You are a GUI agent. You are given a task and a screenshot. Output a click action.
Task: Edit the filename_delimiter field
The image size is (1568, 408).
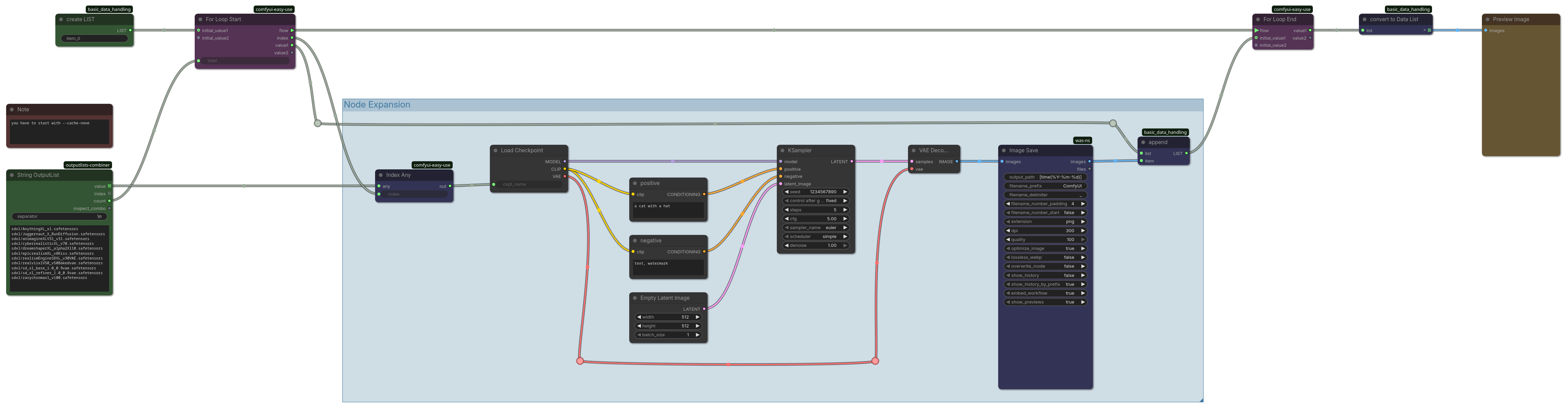pos(1045,195)
